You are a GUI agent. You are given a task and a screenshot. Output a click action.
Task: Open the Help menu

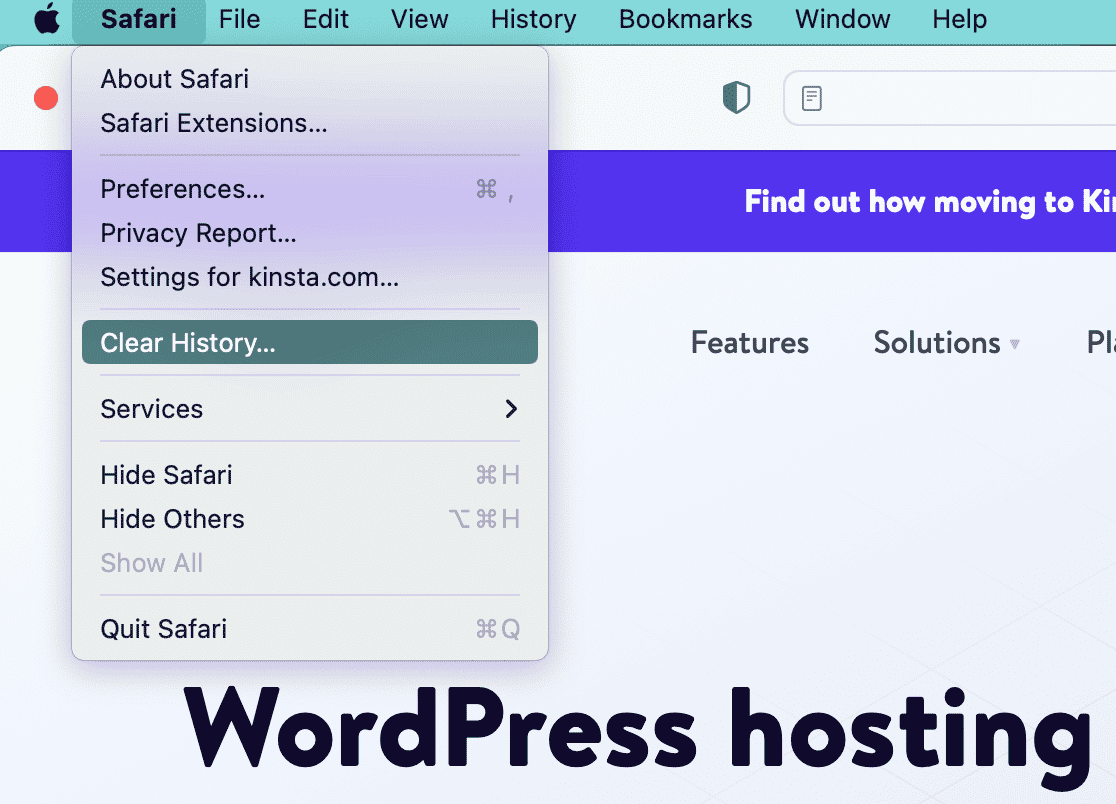959,19
